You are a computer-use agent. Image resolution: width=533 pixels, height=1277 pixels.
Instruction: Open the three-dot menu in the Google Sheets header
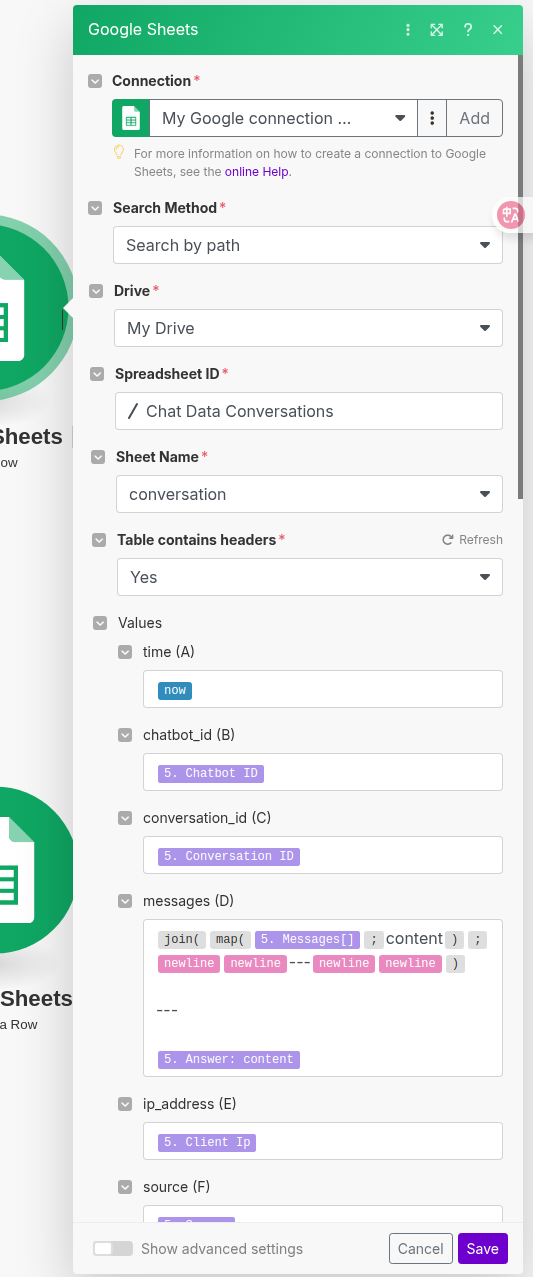(x=408, y=30)
